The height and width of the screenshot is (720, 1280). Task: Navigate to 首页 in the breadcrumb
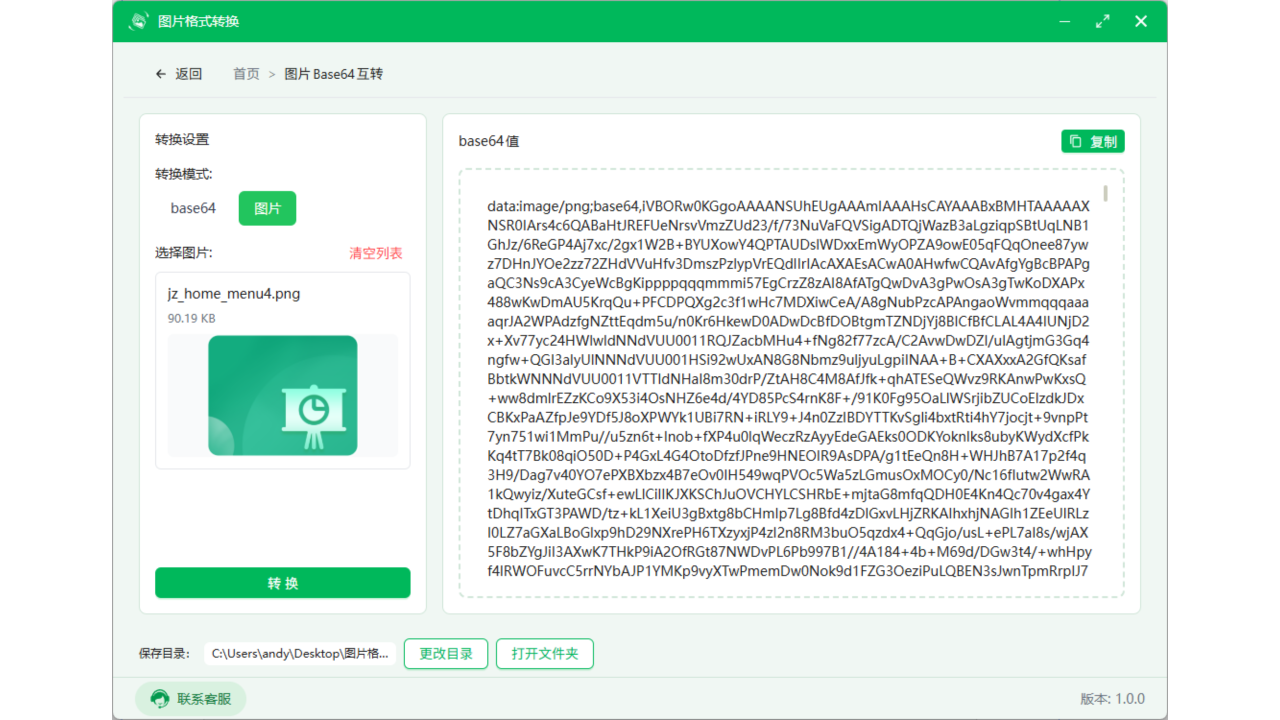(x=246, y=74)
